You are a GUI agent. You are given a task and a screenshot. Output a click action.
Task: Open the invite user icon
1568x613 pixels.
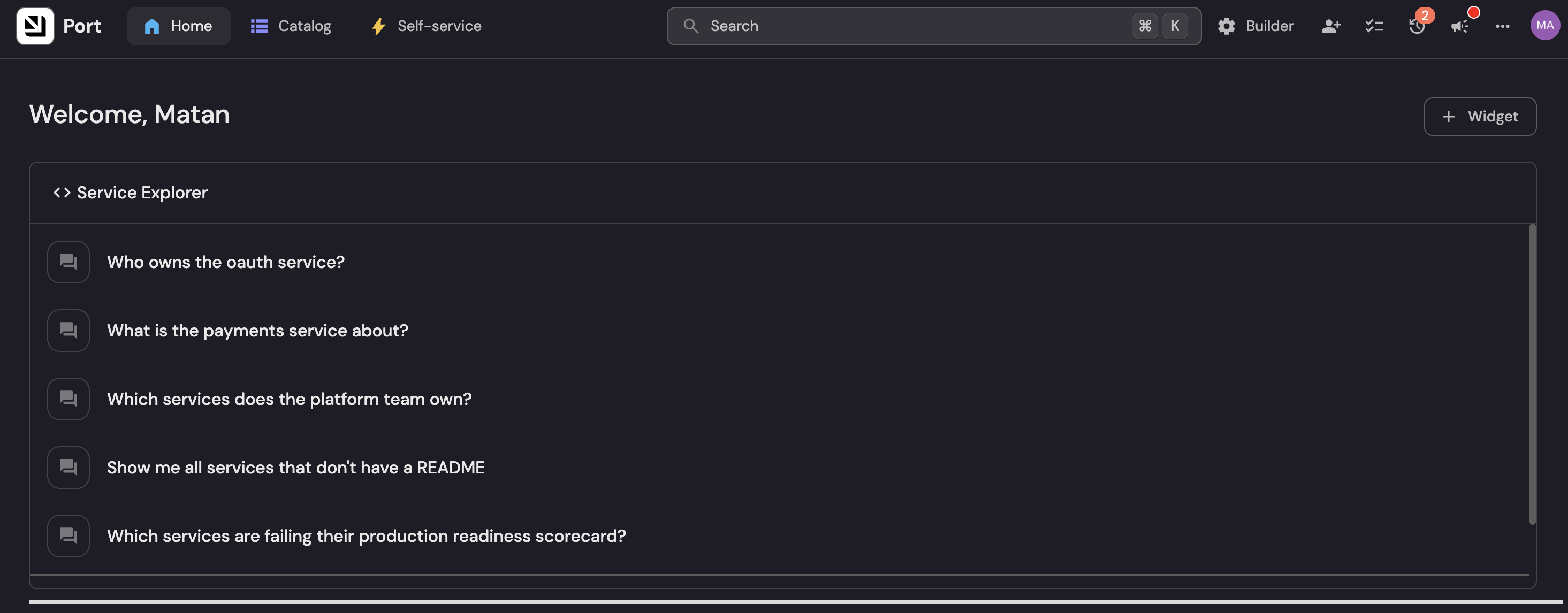point(1331,26)
